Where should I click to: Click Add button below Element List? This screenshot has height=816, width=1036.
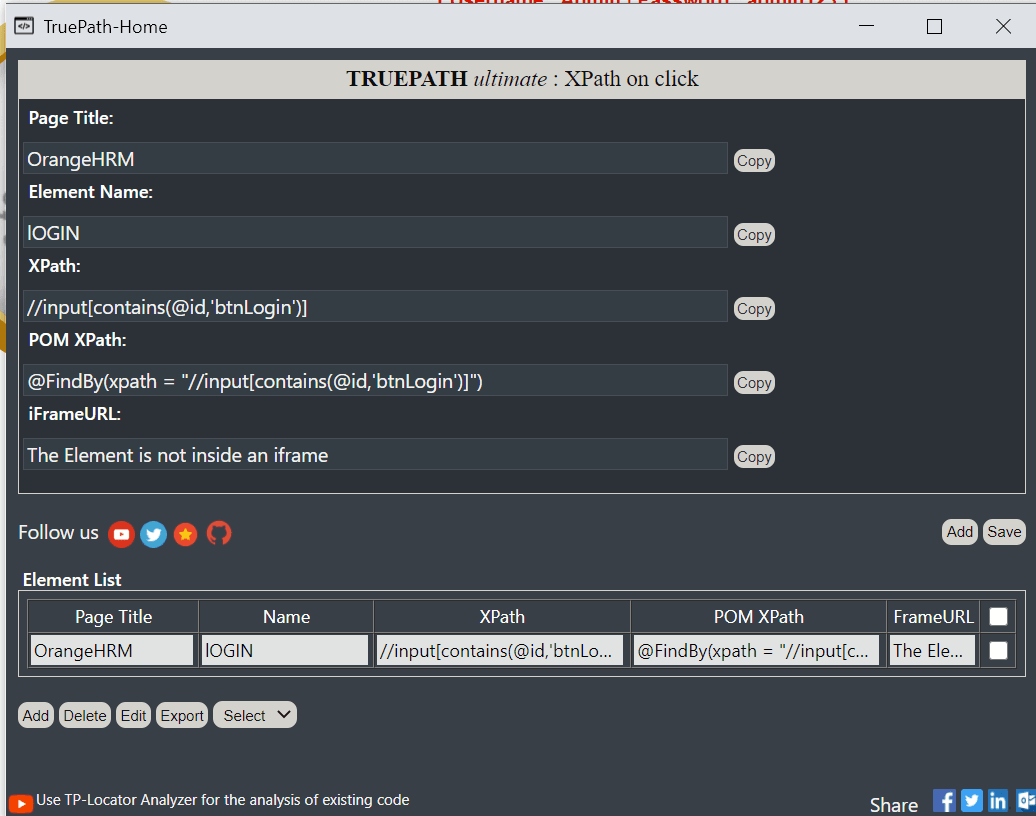tap(36, 716)
